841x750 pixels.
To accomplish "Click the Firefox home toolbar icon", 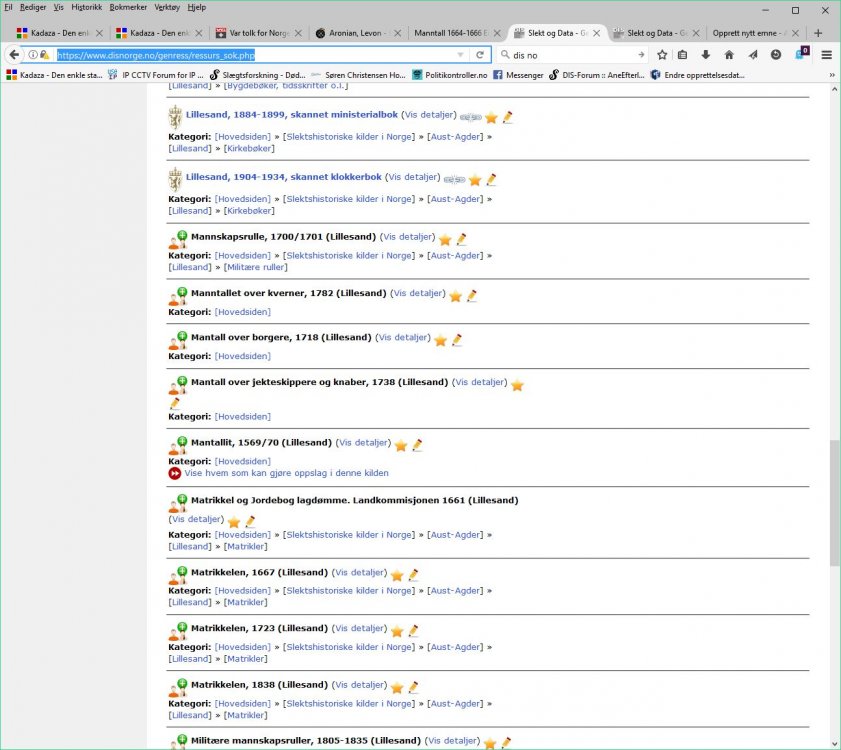I will click(x=729, y=55).
